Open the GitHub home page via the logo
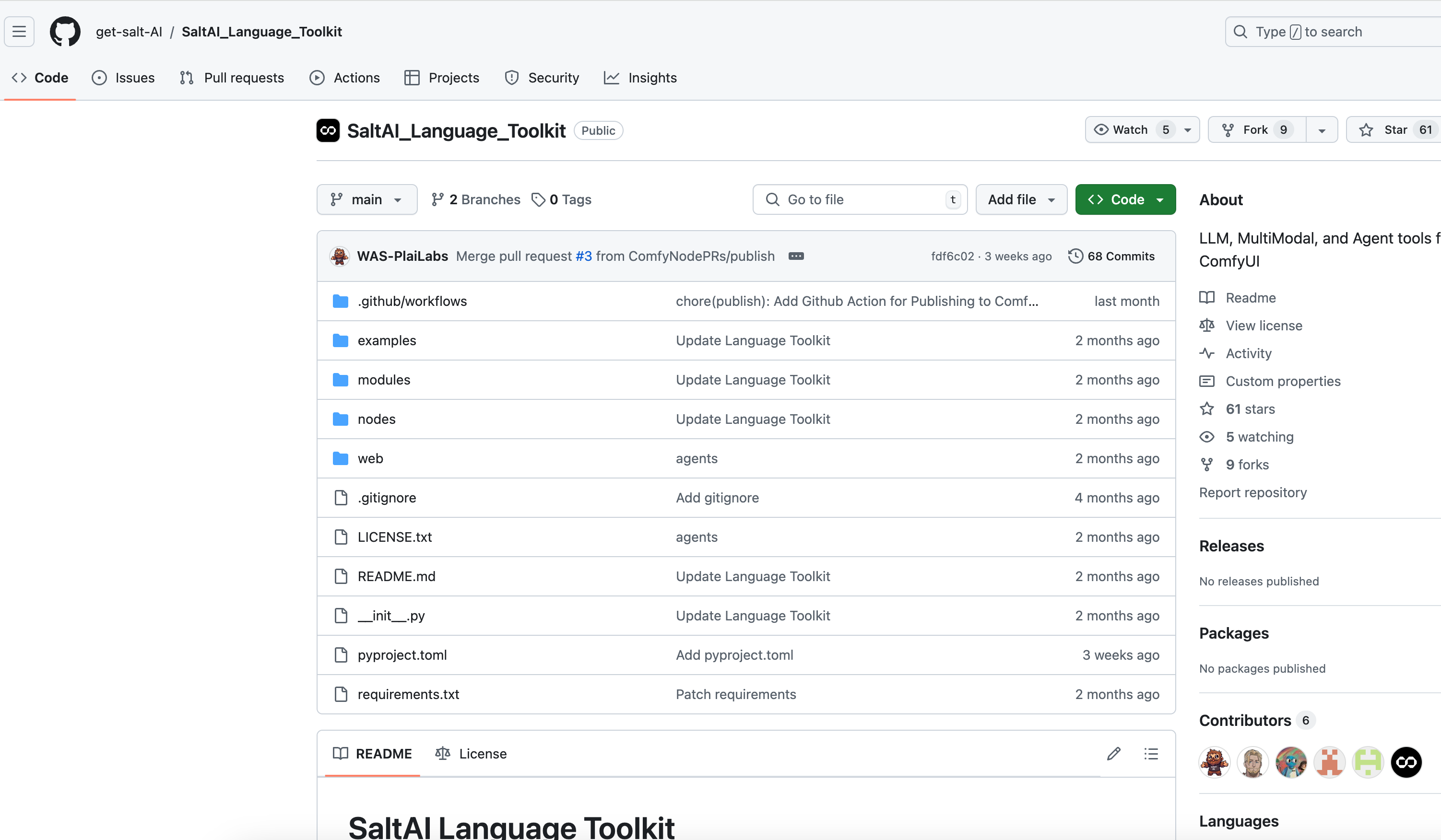 [65, 32]
